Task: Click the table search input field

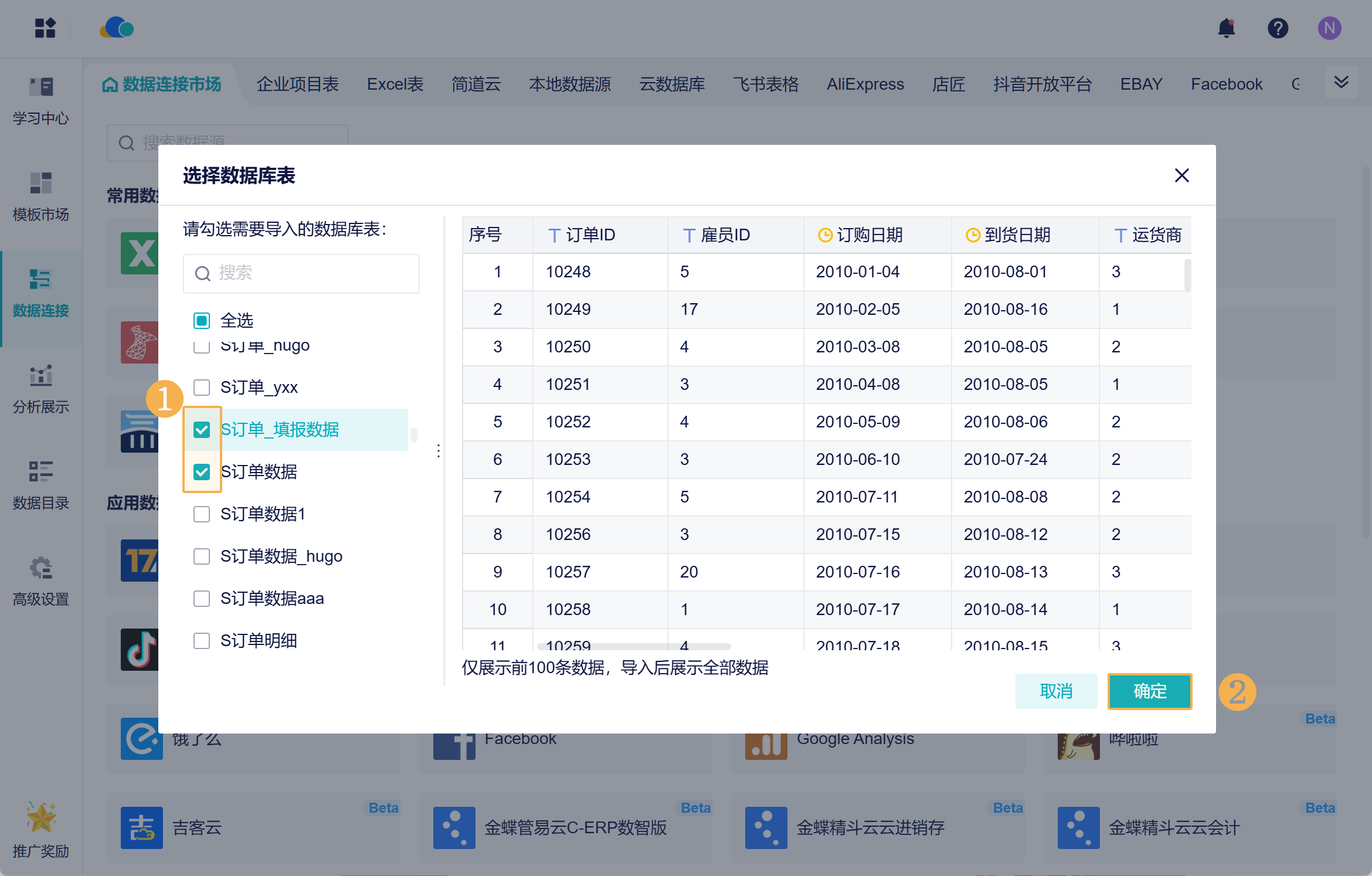Action: pyautogui.click(x=301, y=273)
